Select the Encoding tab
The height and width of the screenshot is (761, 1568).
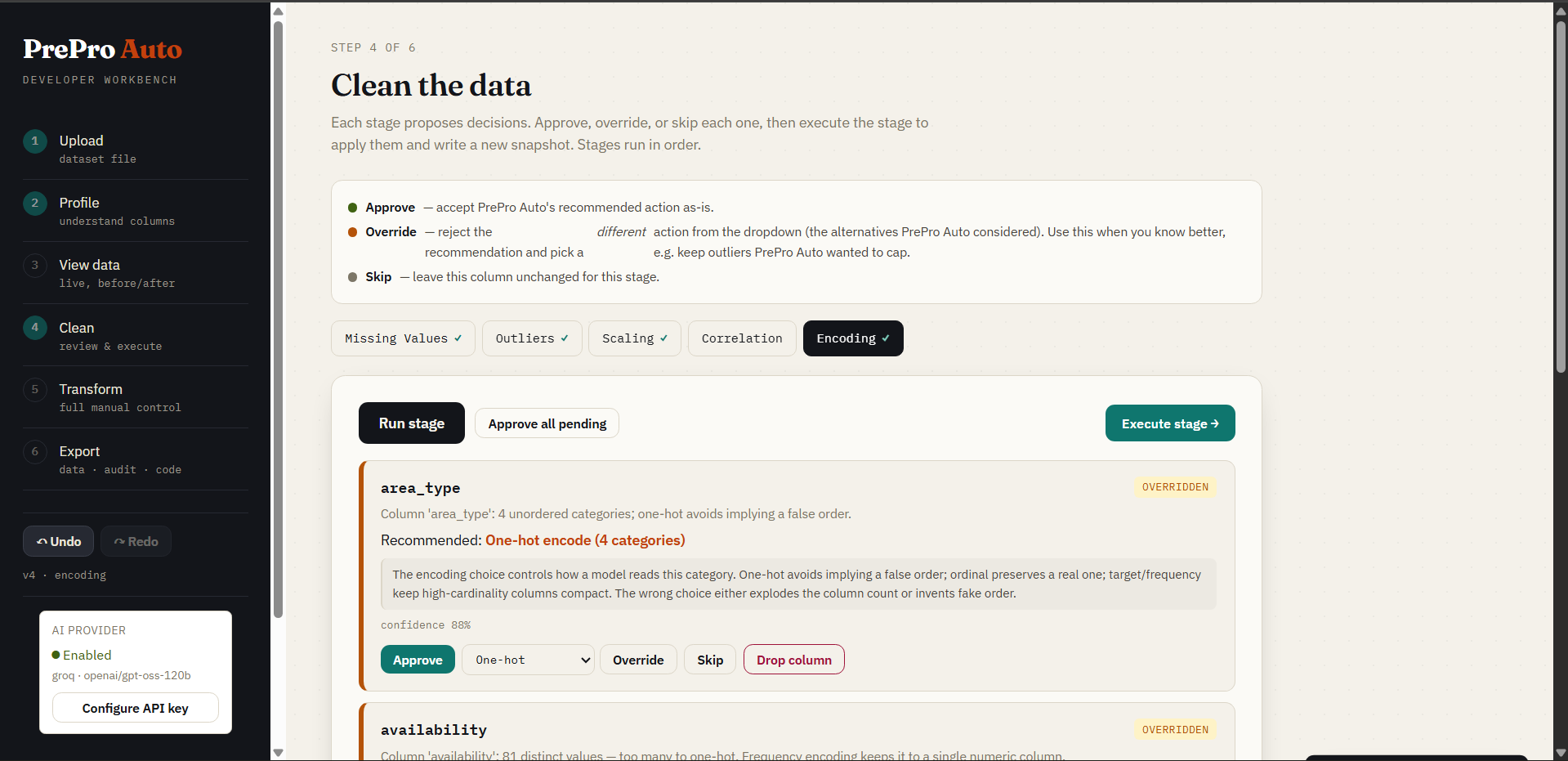click(x=853, y=338)
